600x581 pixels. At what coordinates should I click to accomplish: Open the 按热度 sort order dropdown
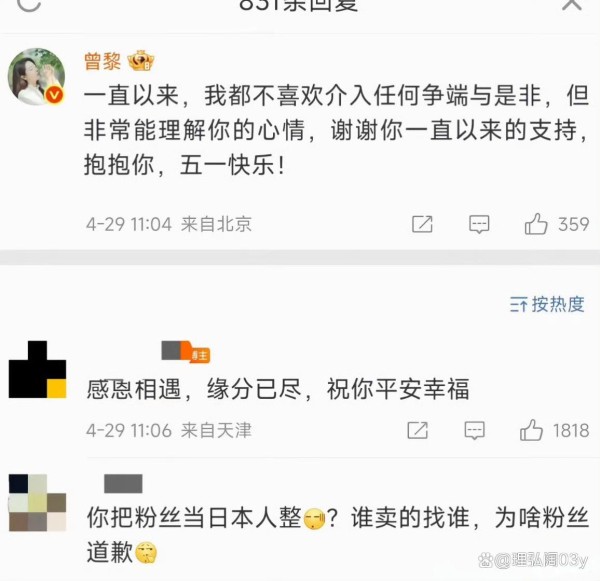point(547,304)
